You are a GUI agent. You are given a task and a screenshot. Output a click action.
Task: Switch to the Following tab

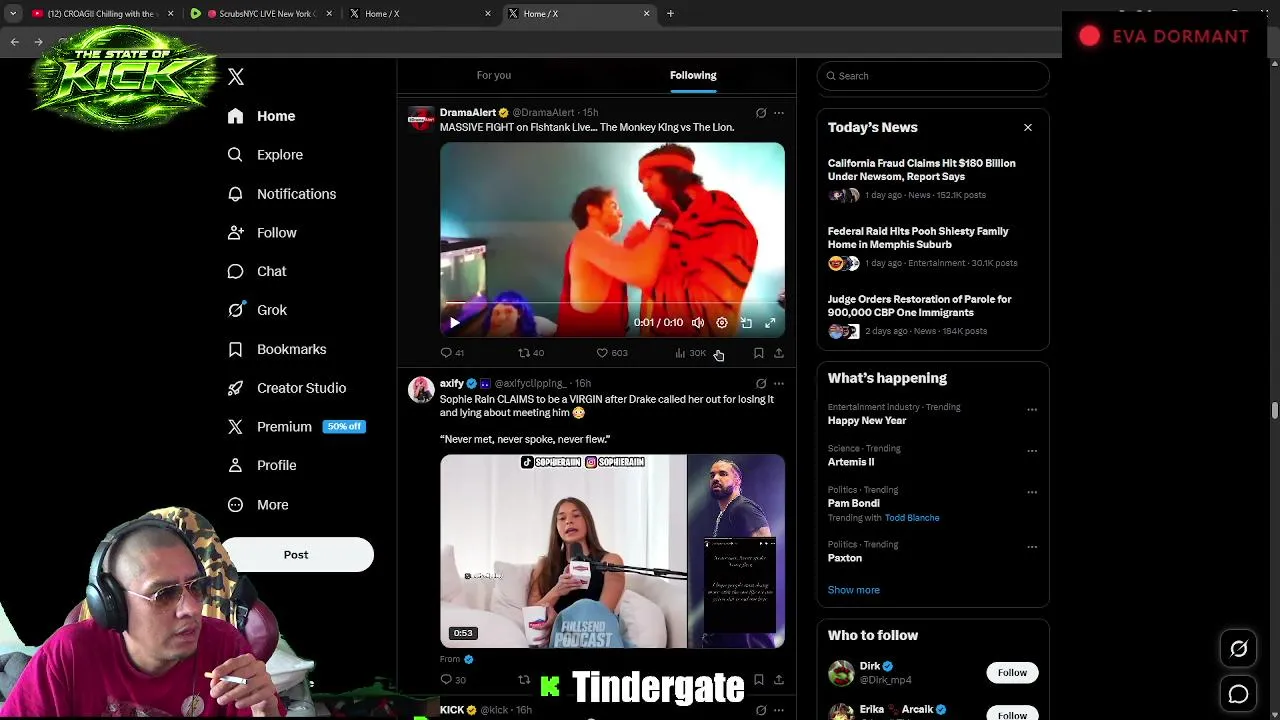pyautogui.click(x=693, y=75)
